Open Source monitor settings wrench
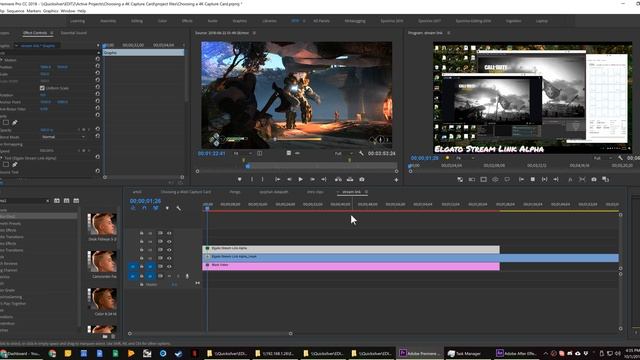Screen dimensions: 640x360 point(361,153)
